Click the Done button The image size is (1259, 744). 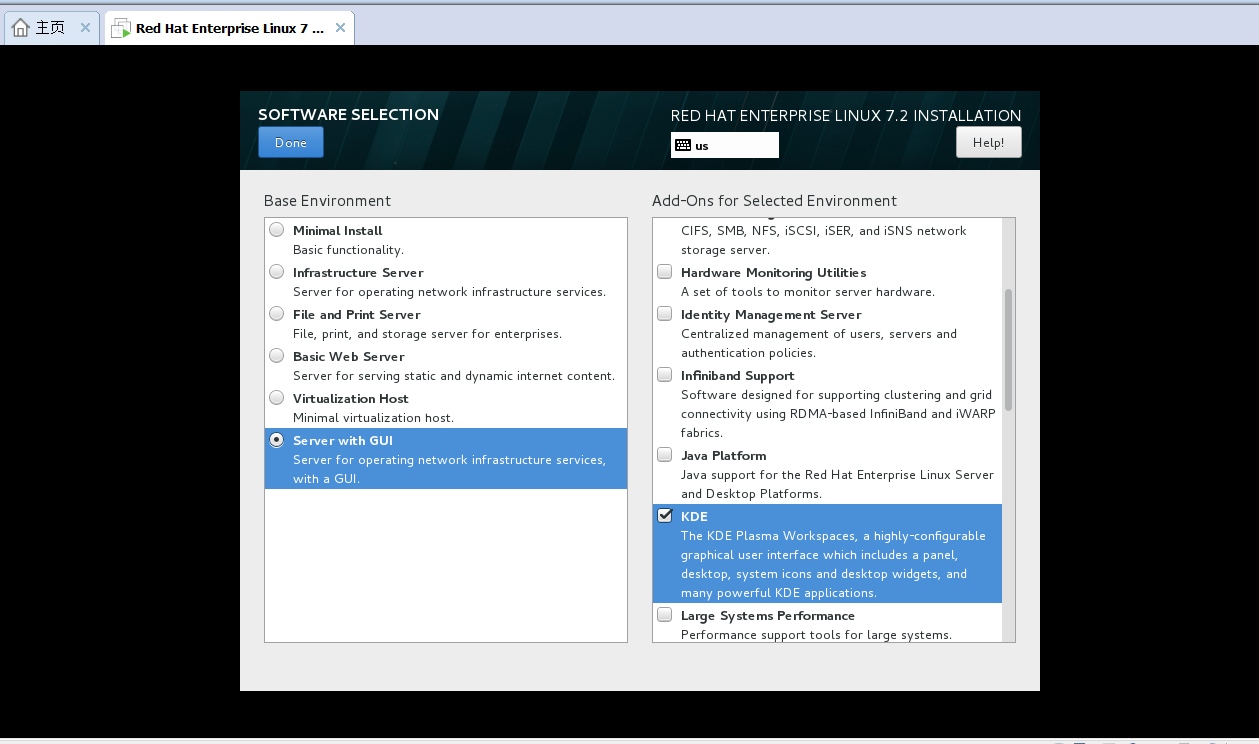[290, 142]
